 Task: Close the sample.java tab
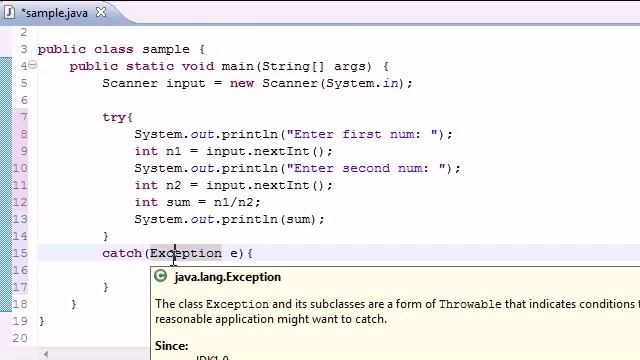101,12
